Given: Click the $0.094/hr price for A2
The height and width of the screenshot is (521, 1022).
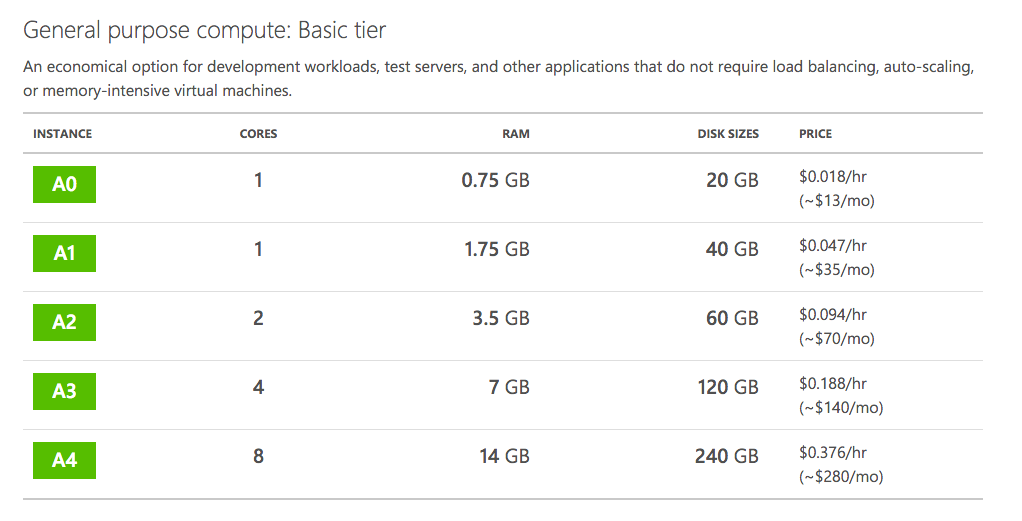Looking at the screenshot, I should click(833, 314).
